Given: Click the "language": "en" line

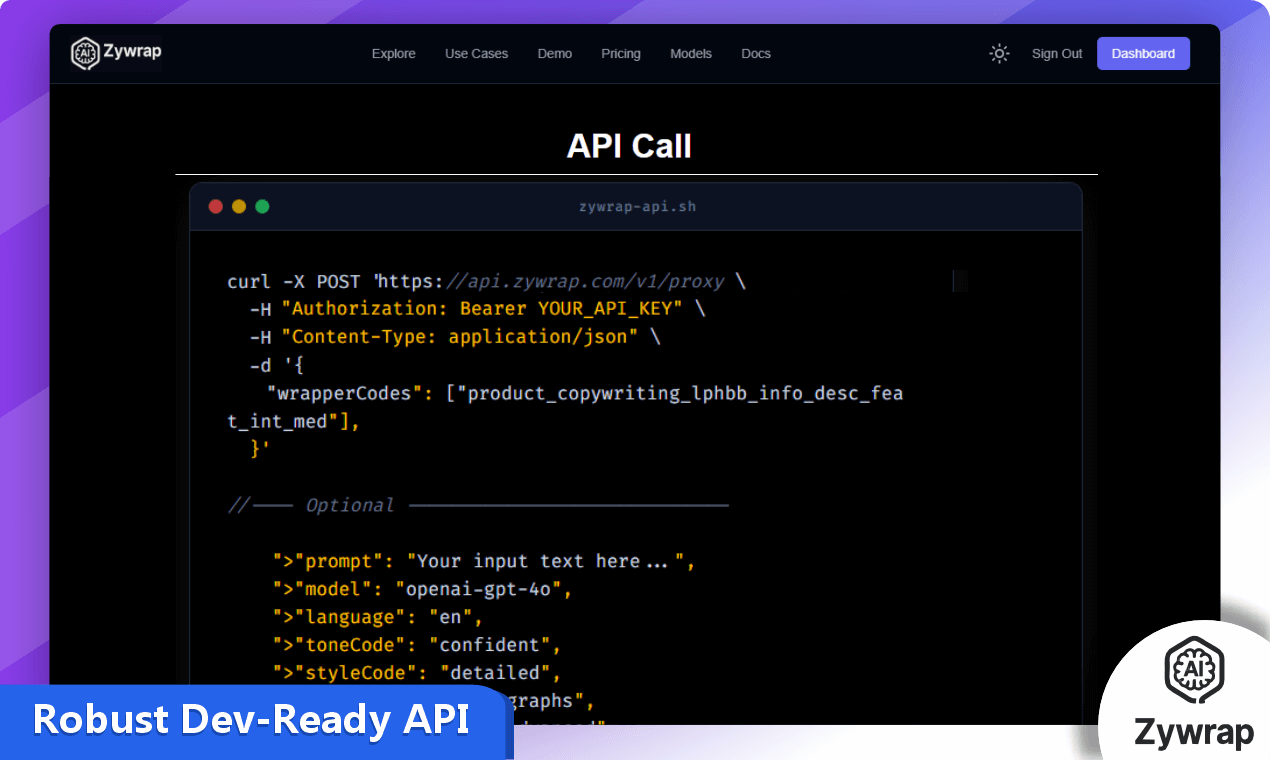Looking at the screenshot, I should (378, 617).
